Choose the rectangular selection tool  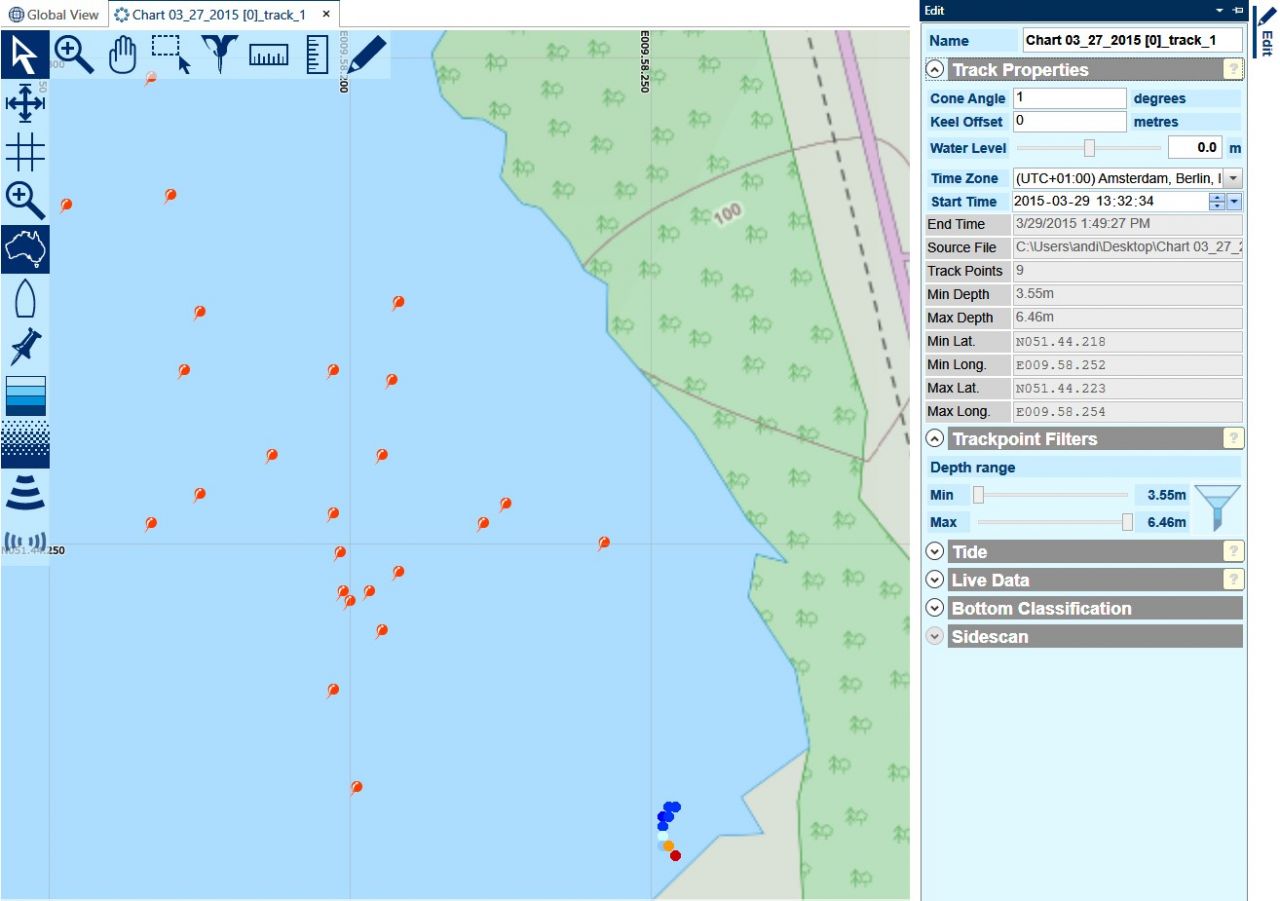point(171,54)
